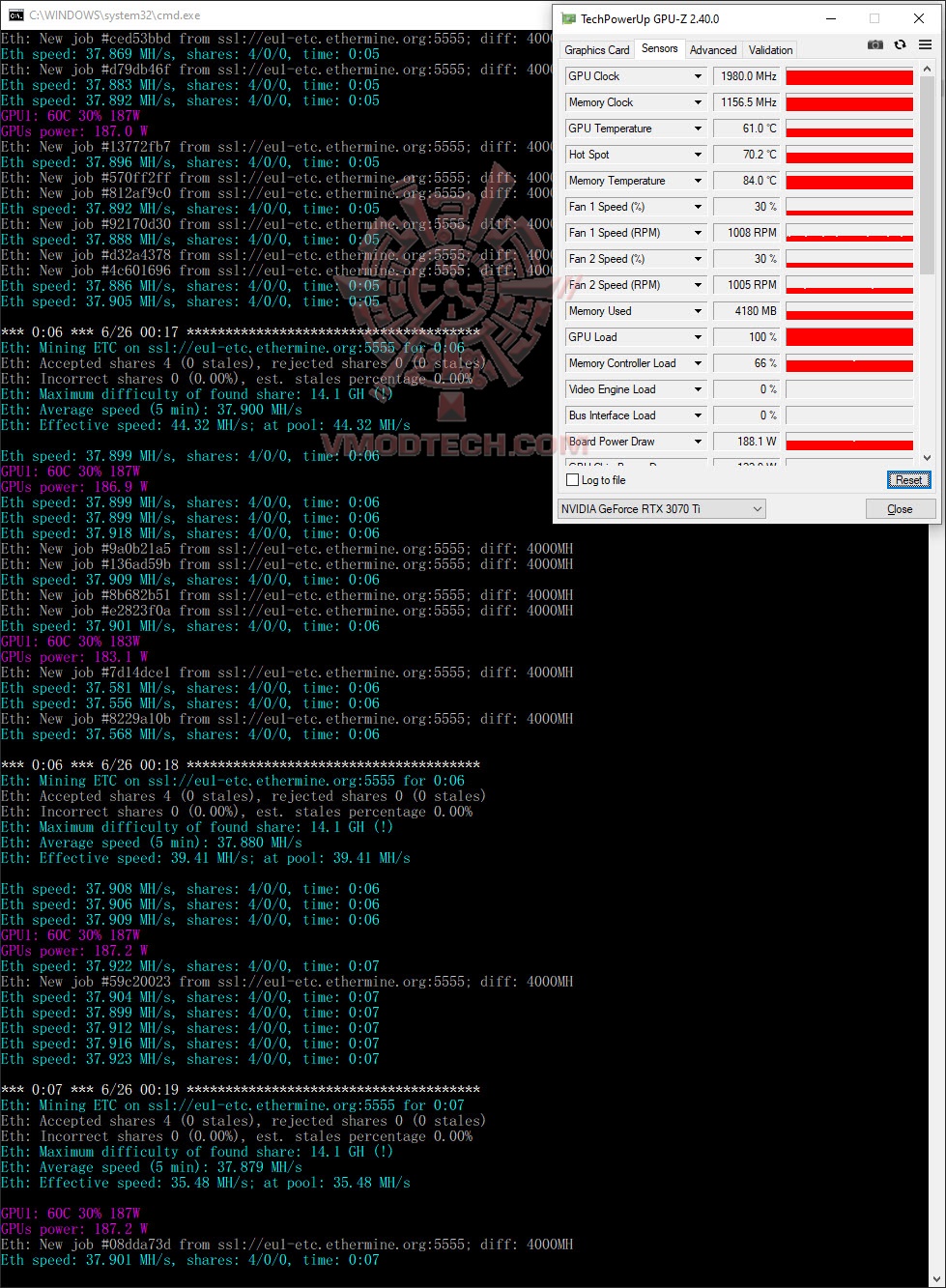This screenshot has width=946, height=1288.
Task: Click the Fan 2 RPM value 1005 RPM
Action: 748,285
